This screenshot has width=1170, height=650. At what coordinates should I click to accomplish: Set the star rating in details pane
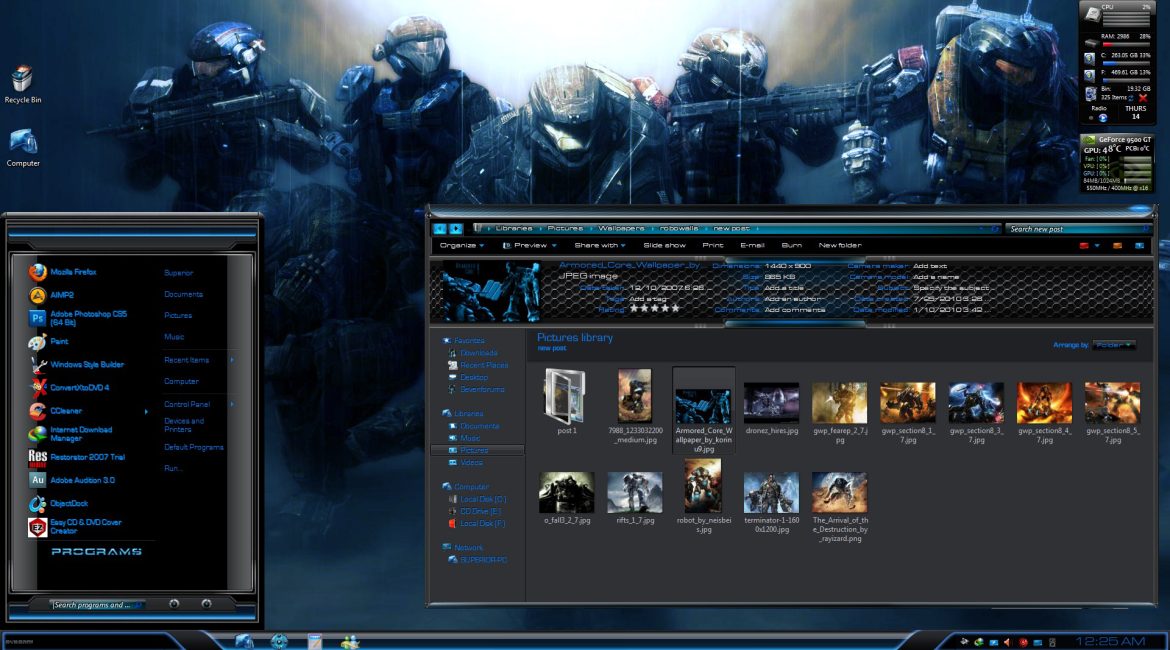tap(654, 309)
